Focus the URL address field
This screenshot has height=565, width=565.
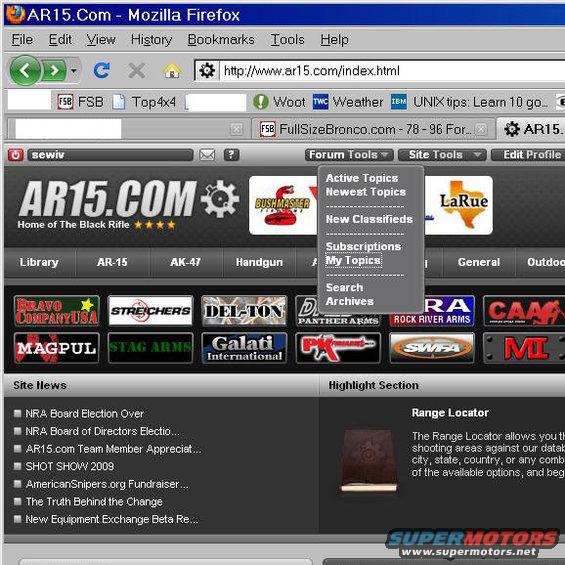coord(392,70)
